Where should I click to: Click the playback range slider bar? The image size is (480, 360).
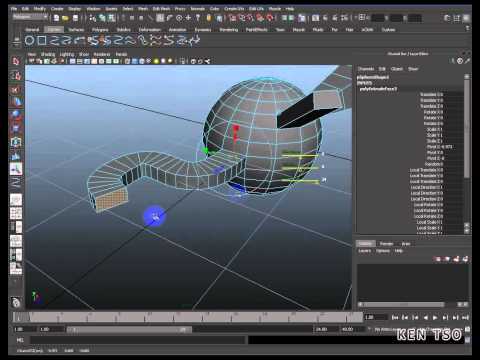coord(129,329)
